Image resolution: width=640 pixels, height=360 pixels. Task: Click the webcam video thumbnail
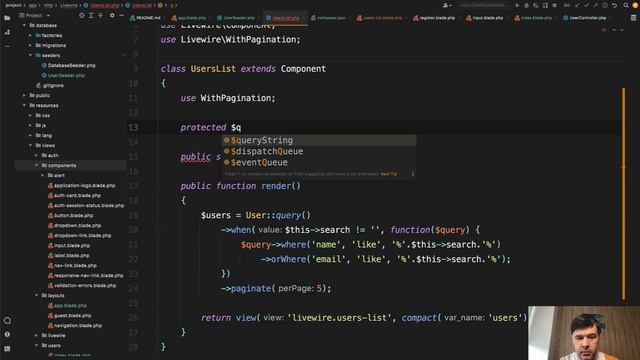click(x=584, y=333)
